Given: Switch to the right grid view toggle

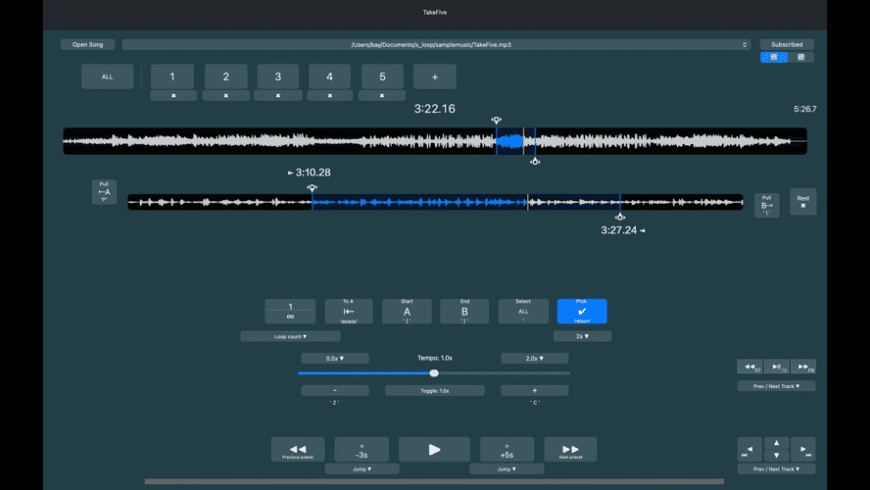Looking at the screenshot, I should 801,57.
